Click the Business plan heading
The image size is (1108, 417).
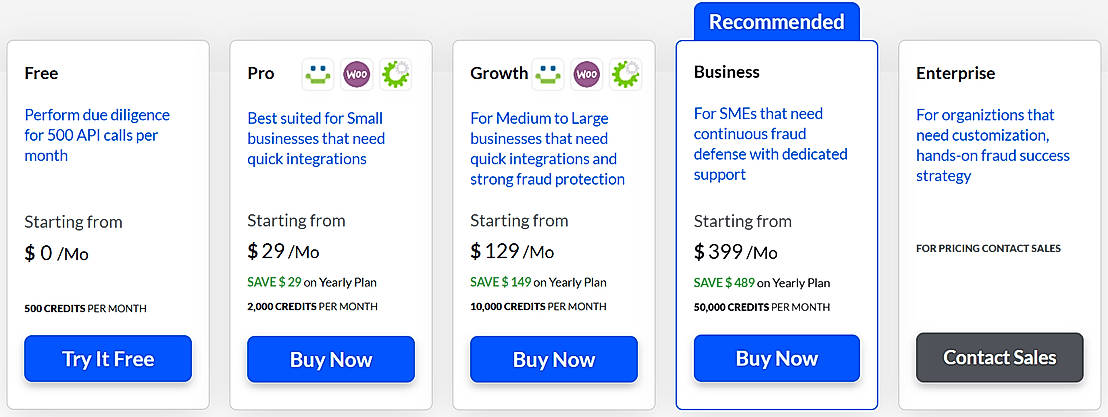726,72
